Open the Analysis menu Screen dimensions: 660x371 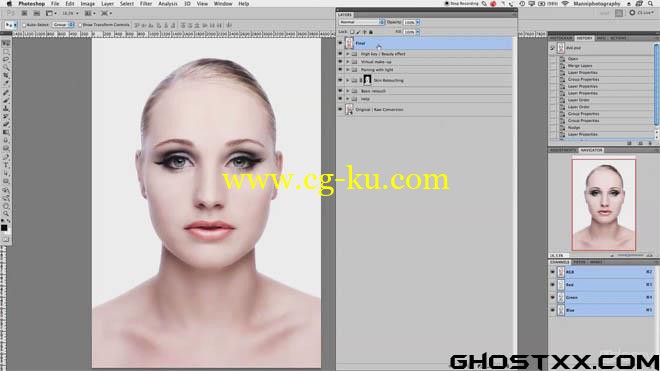[168, 4]
